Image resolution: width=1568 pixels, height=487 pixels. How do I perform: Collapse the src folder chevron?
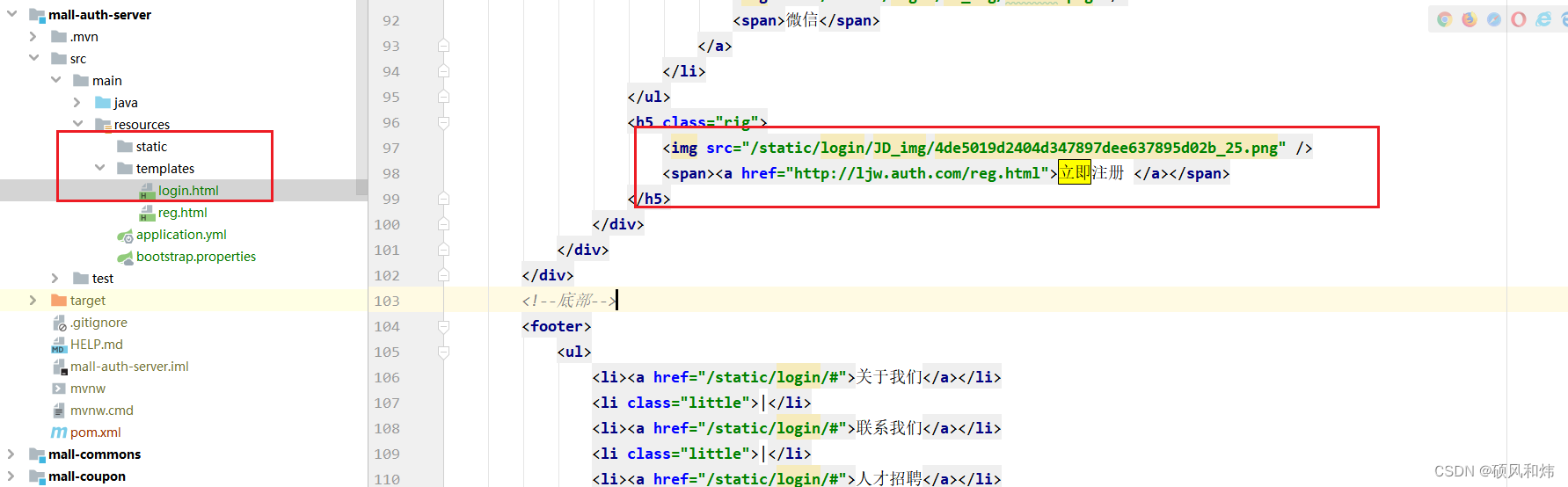point(33,58)
